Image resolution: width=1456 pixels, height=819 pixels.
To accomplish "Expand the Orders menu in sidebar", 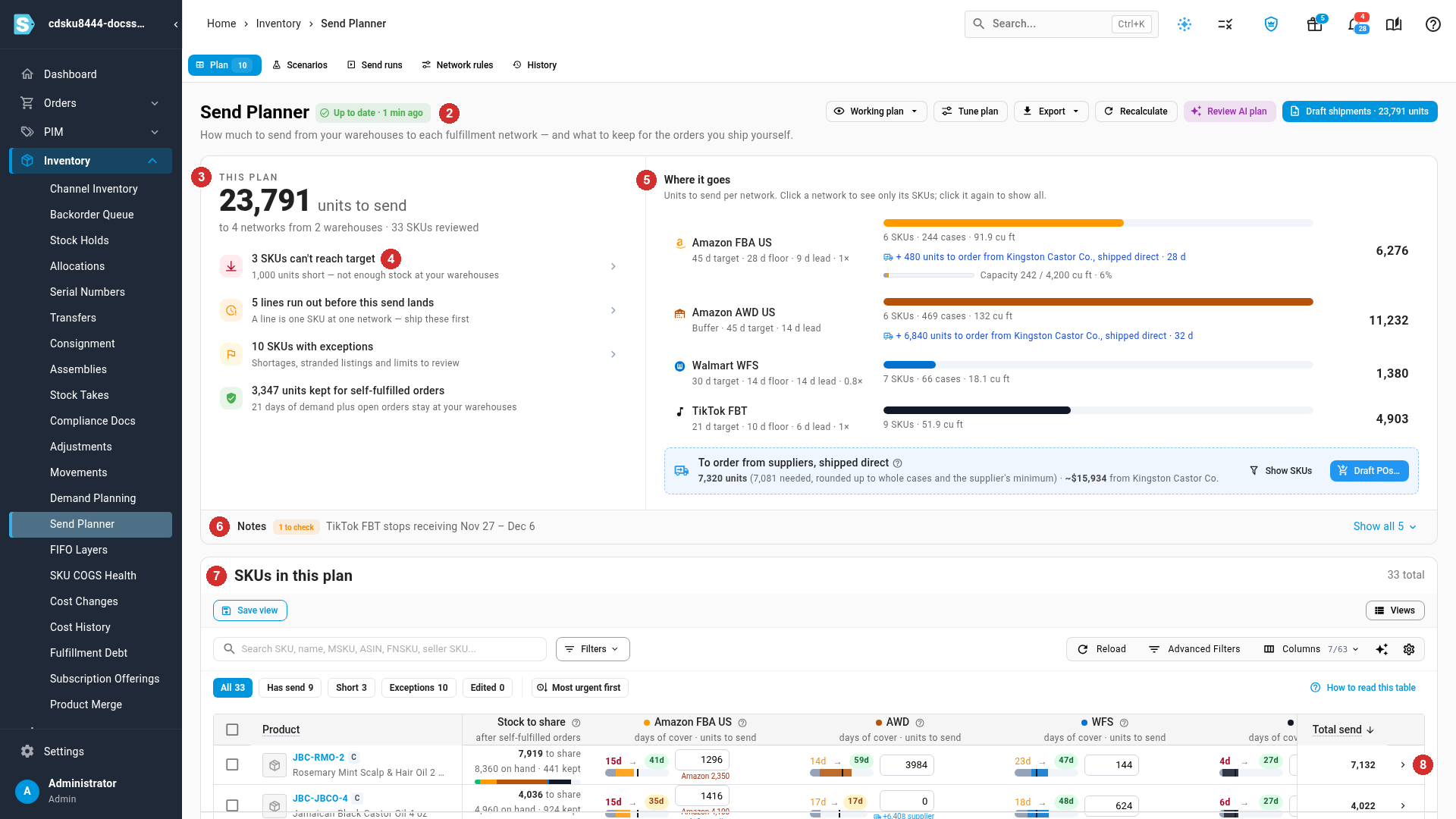I will coord(91,103).
